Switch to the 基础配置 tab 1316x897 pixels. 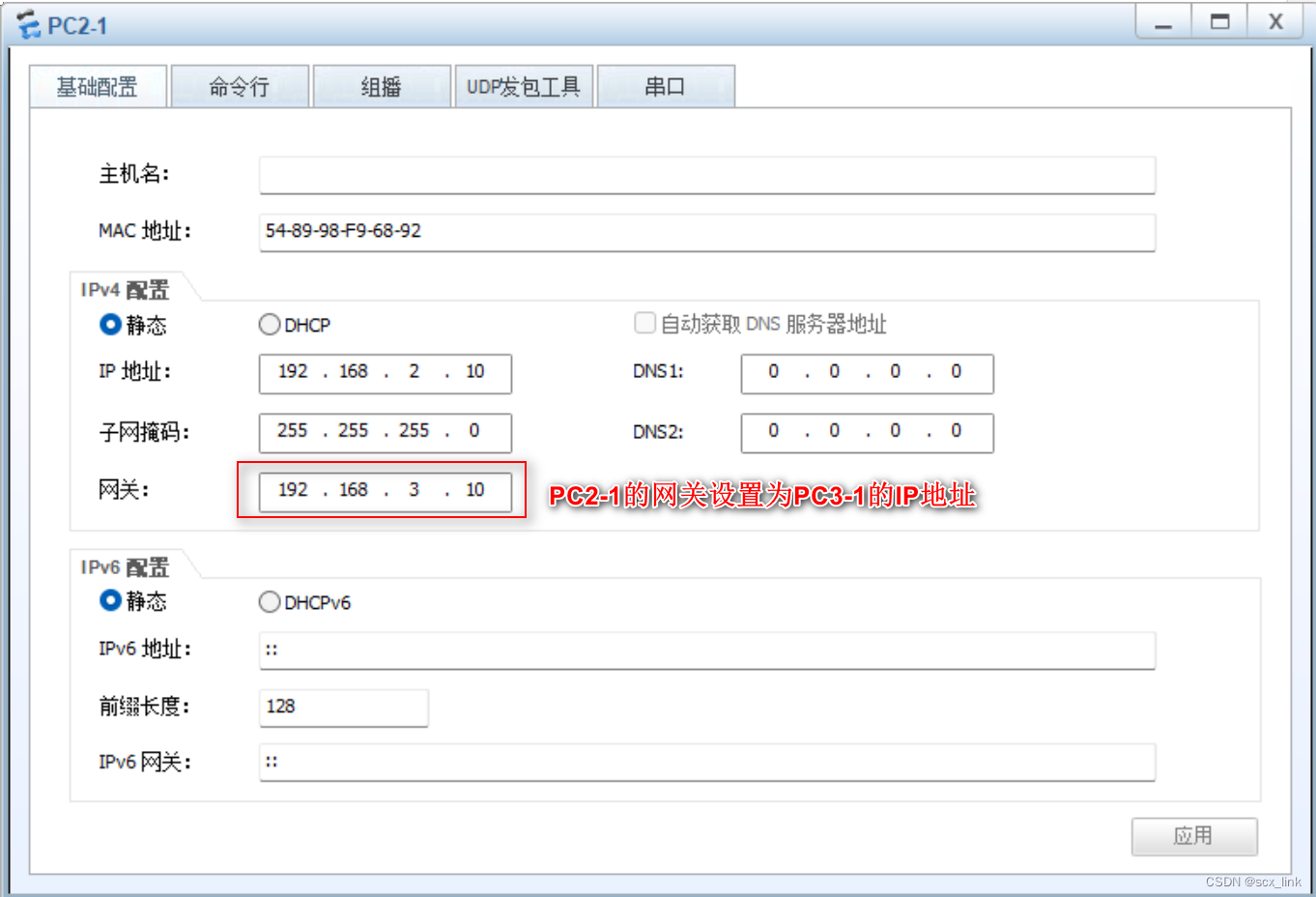tap(98, 87)
